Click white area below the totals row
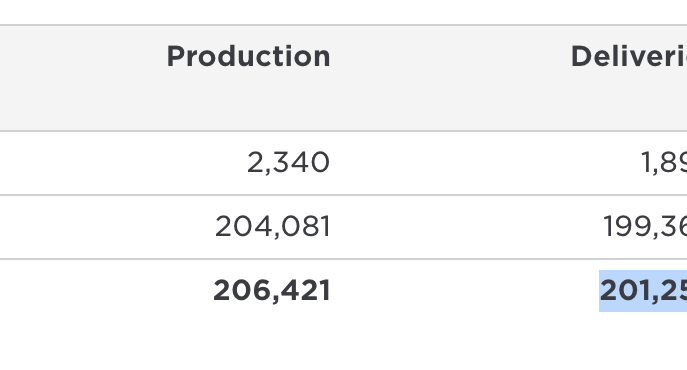 pyautogui.click(x=344, y=346)
